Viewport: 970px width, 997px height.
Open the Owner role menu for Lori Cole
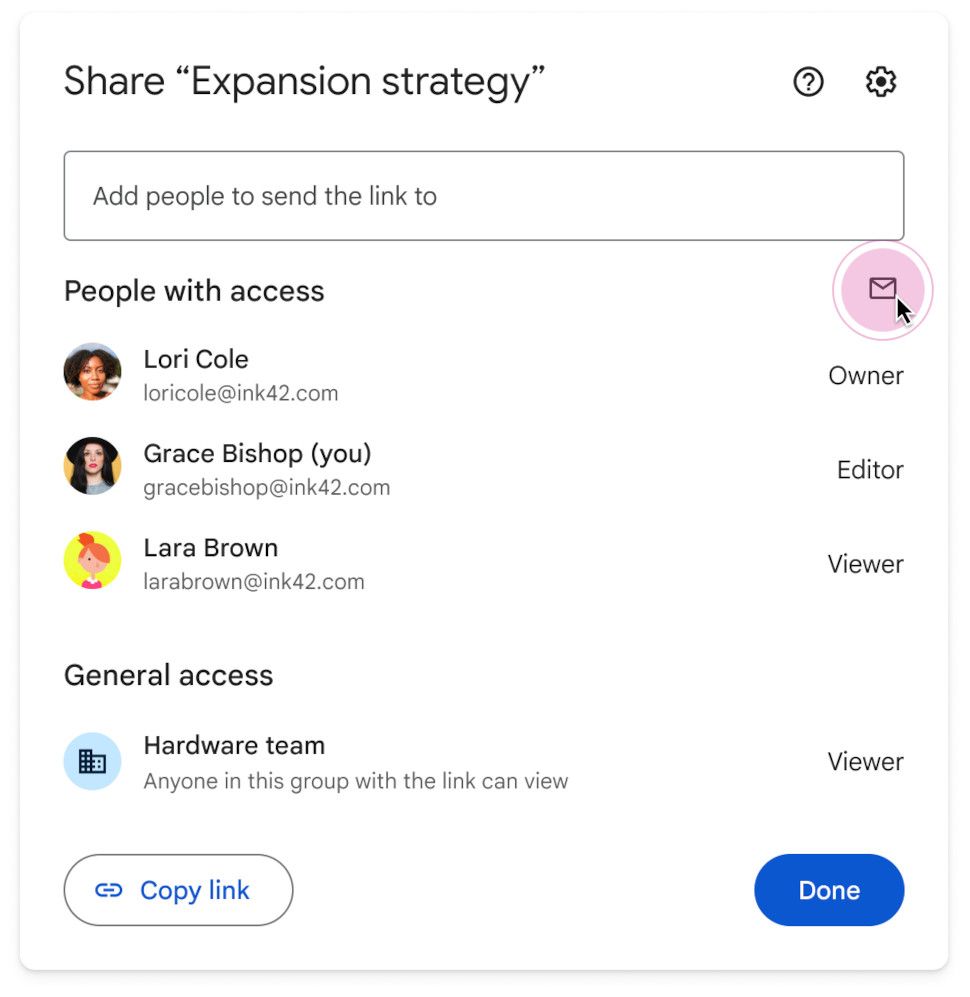click(x=866, y=376)
